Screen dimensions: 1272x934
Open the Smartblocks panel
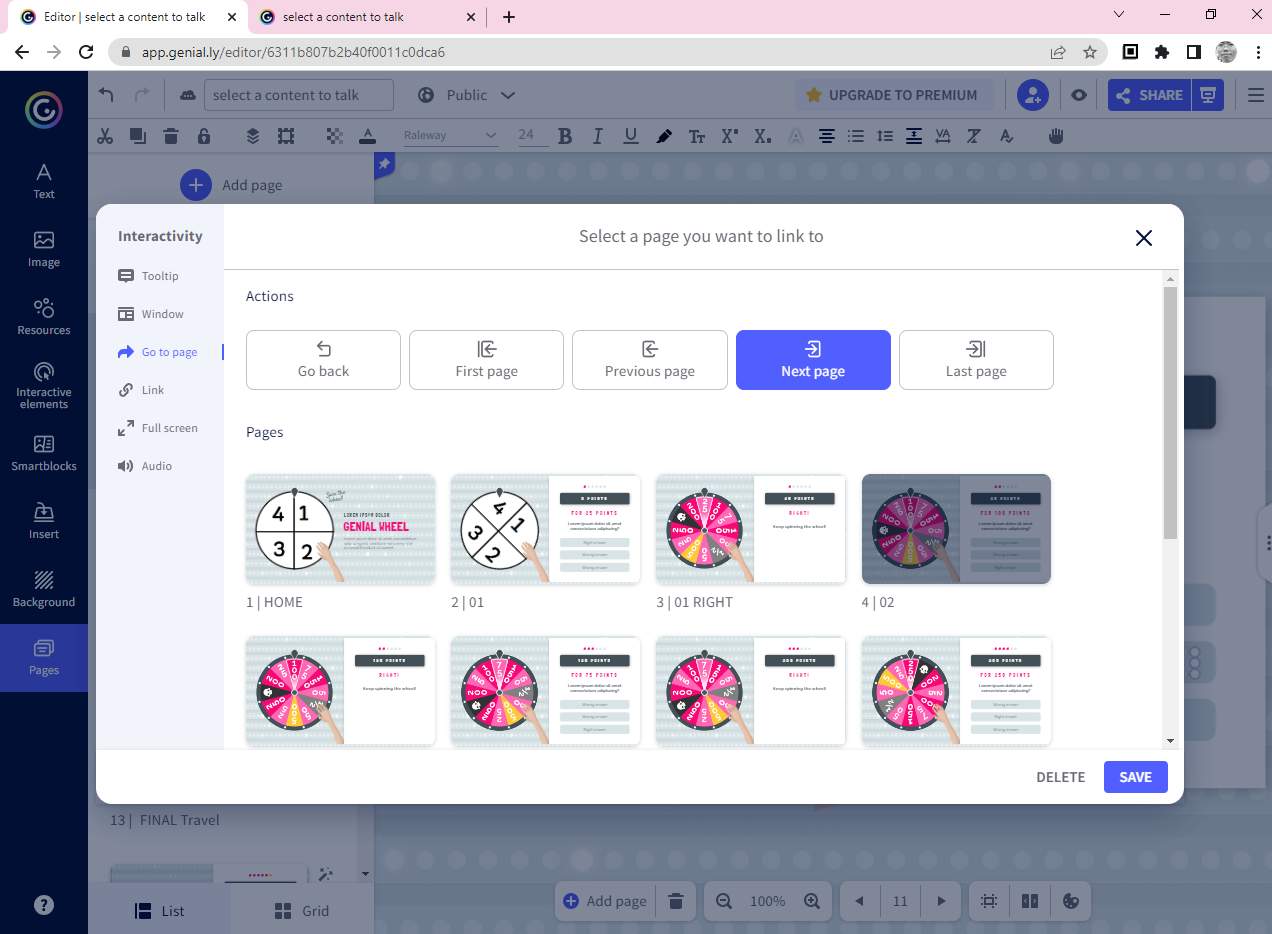pos(44,453)
